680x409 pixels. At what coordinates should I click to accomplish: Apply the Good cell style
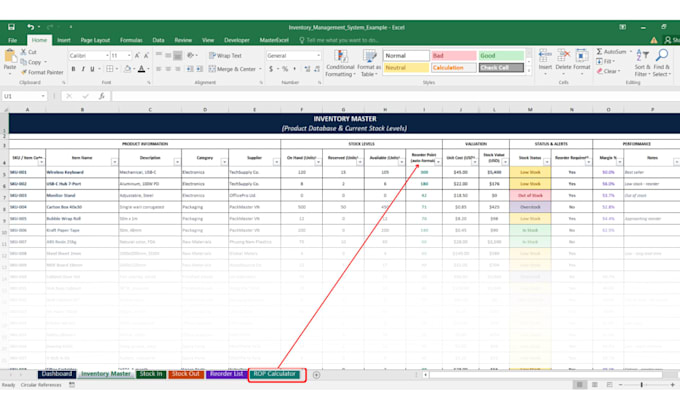[501, 56]
